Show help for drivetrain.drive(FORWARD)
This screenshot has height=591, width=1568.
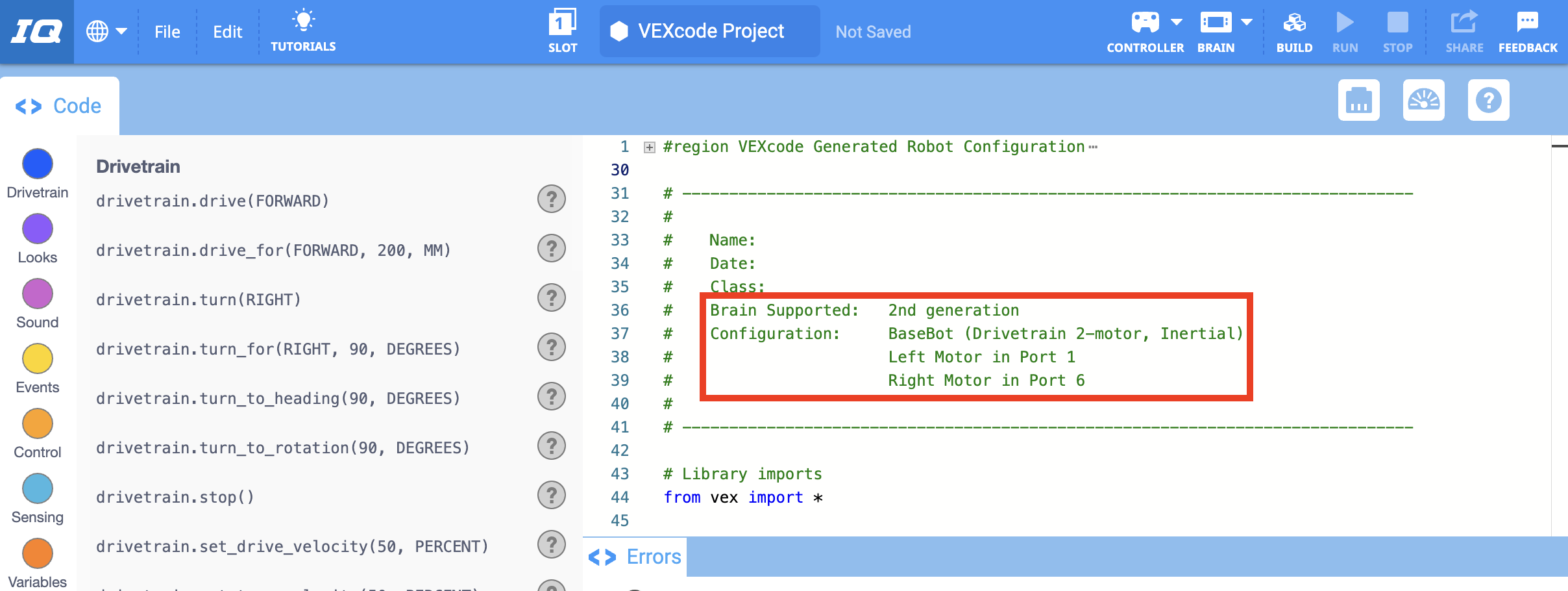click(551, 199)
